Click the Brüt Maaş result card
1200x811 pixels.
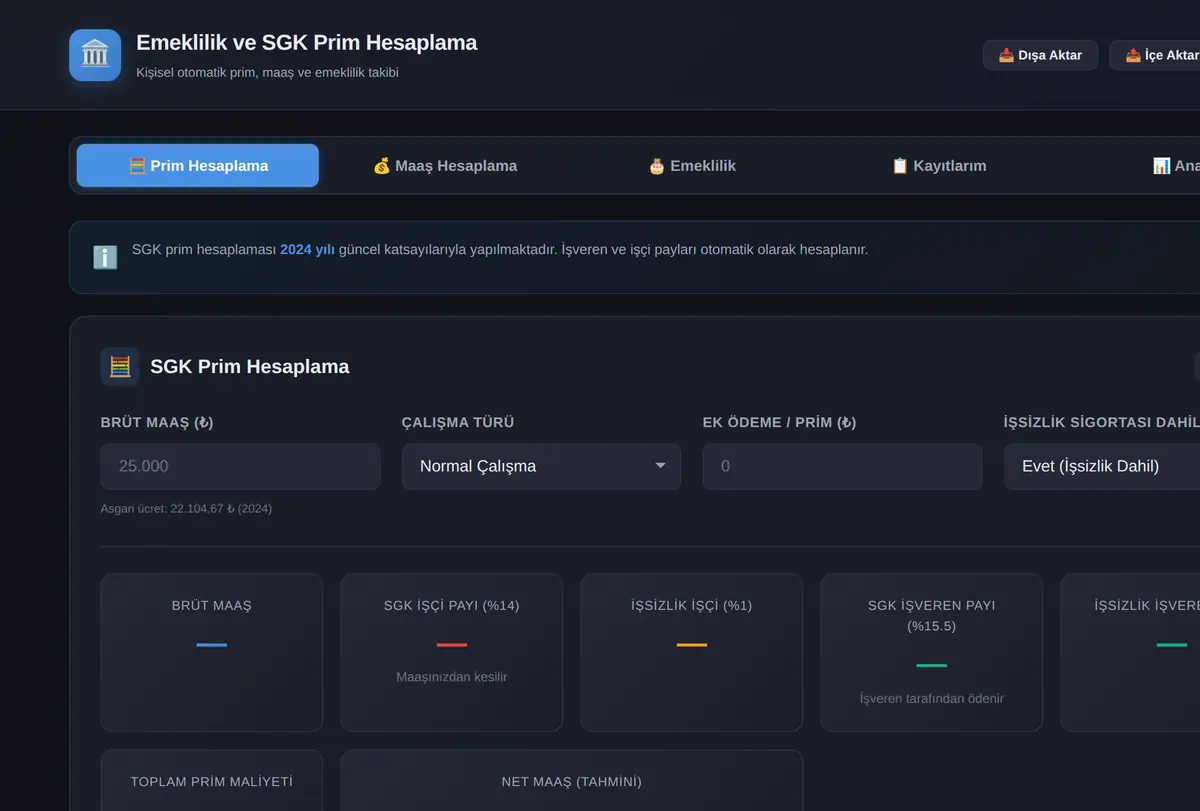pos(212,652)
